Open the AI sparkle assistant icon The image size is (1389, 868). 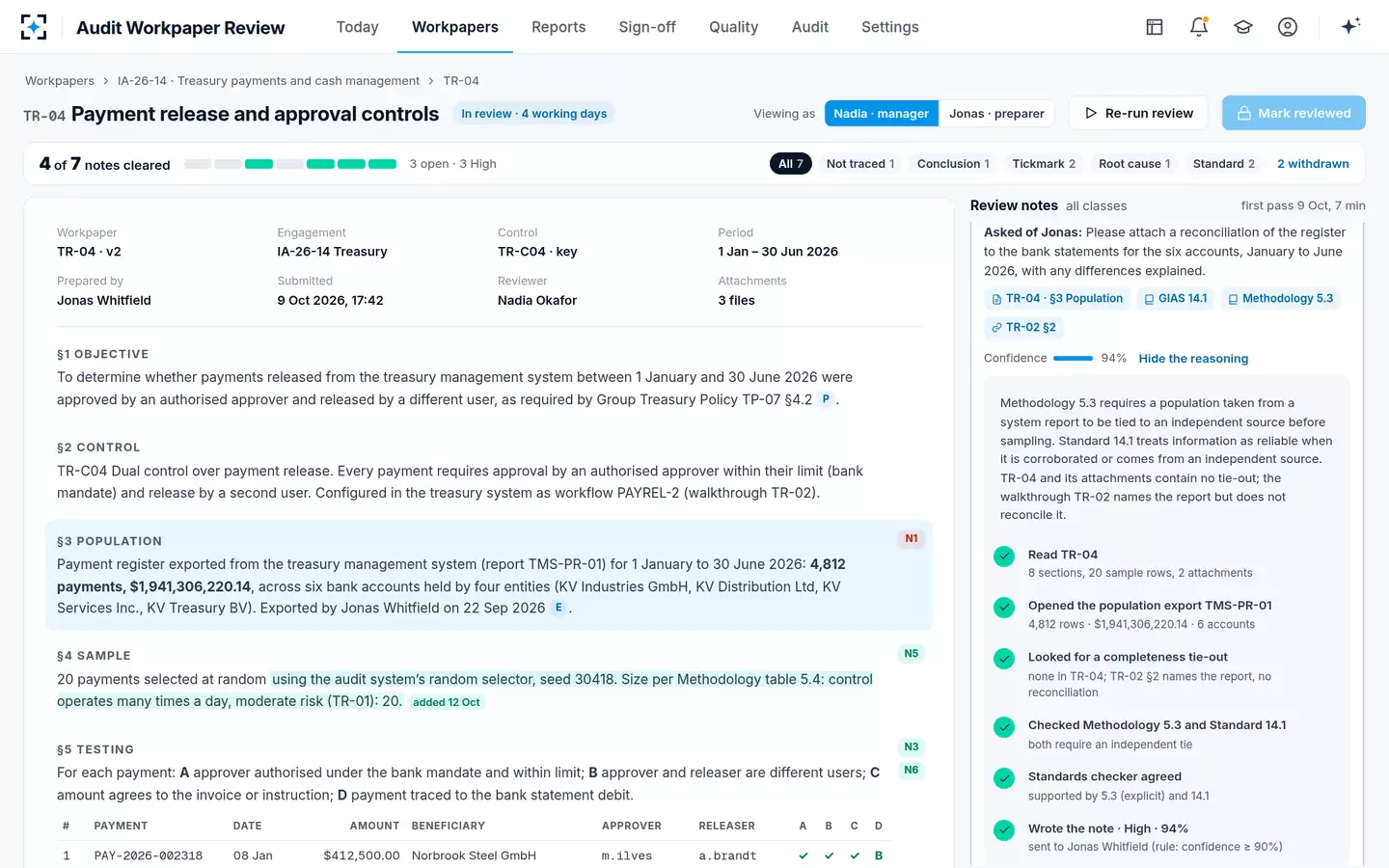tap(1350, 26)
